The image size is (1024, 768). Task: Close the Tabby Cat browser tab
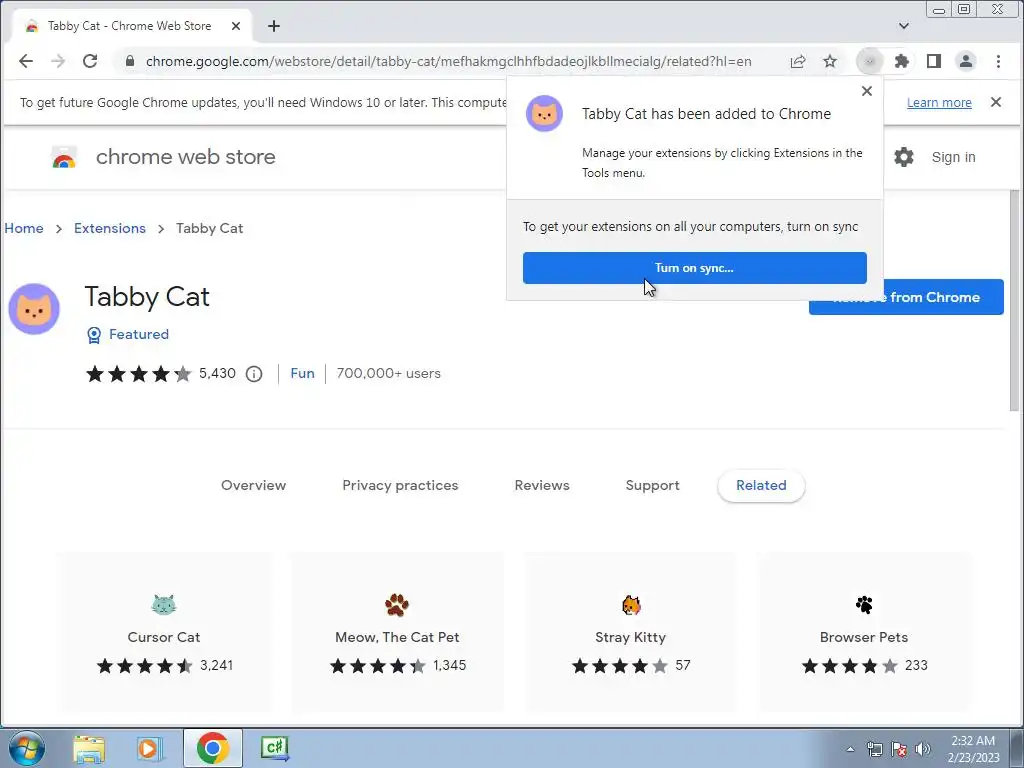coord(236,26)
